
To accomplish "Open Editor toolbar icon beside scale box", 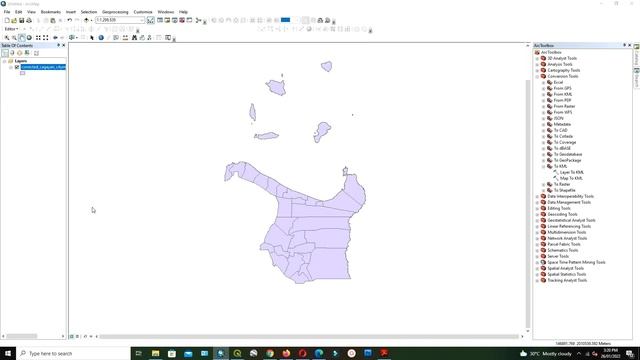I will tap(151, 20).
